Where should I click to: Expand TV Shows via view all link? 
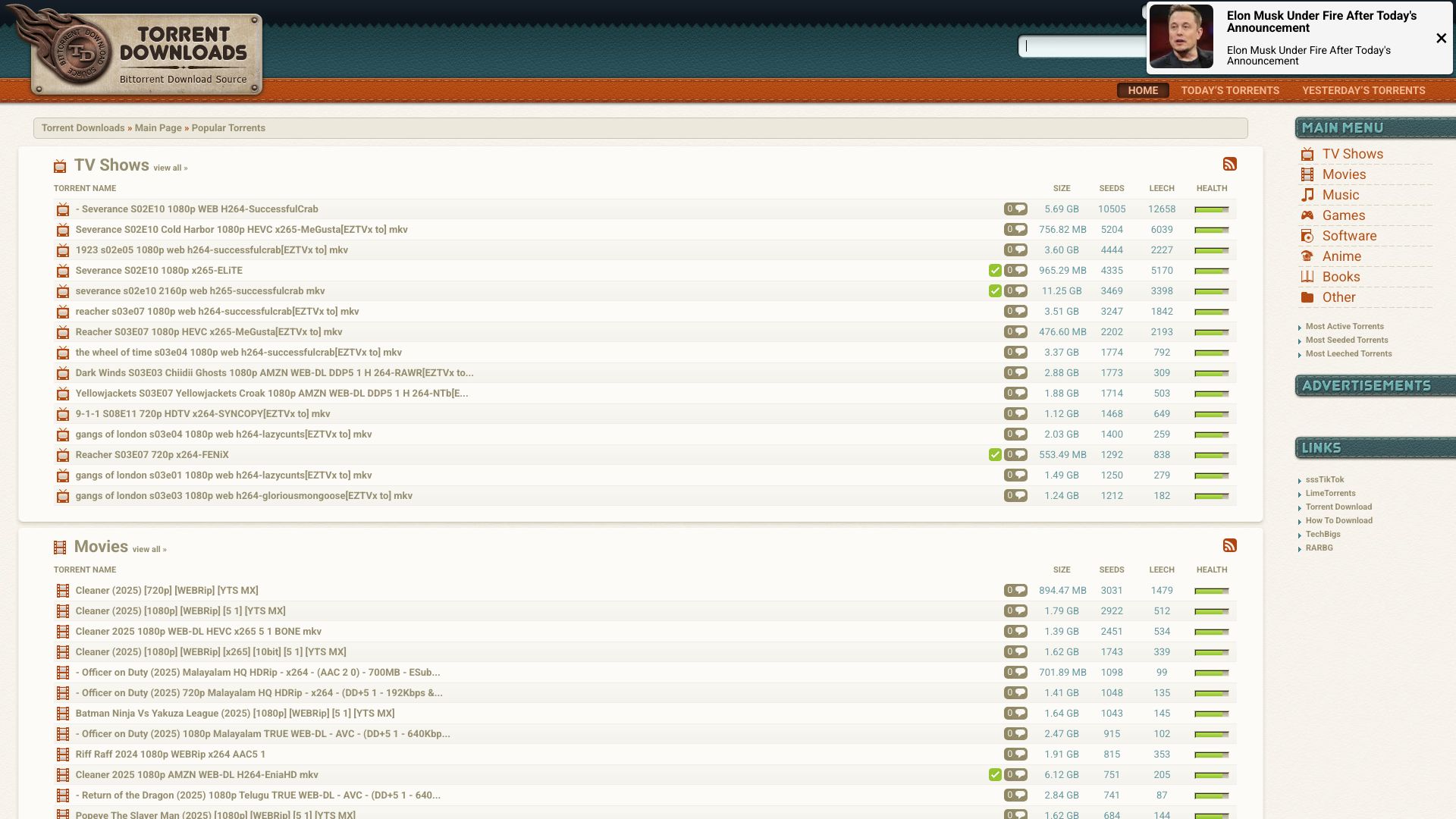[170, 168]
